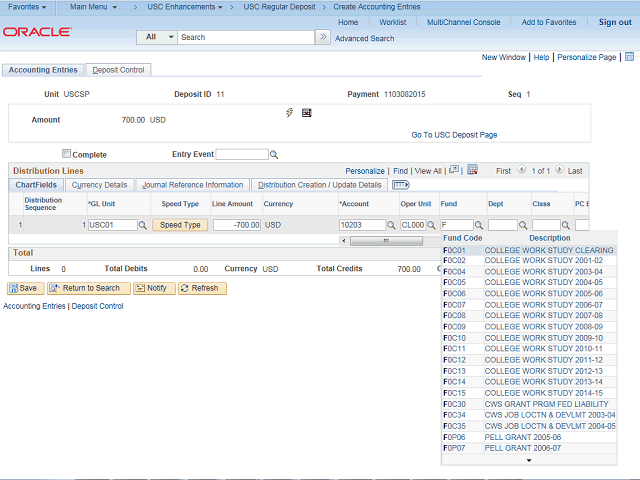640x480 pixels.
Task: Click the download grid to spreadsheet icon
Action: click(472, 171)
